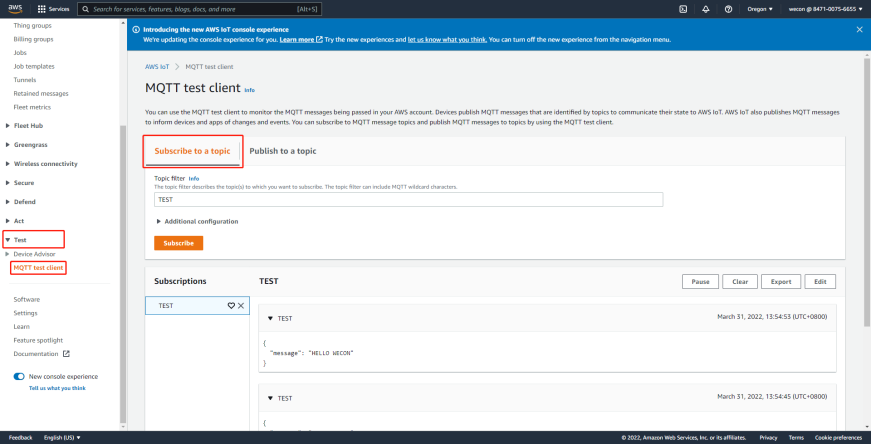This screenshot has height=445, width=872.
Task: Open the Oregon region dropdown
Action: point(758,8)
